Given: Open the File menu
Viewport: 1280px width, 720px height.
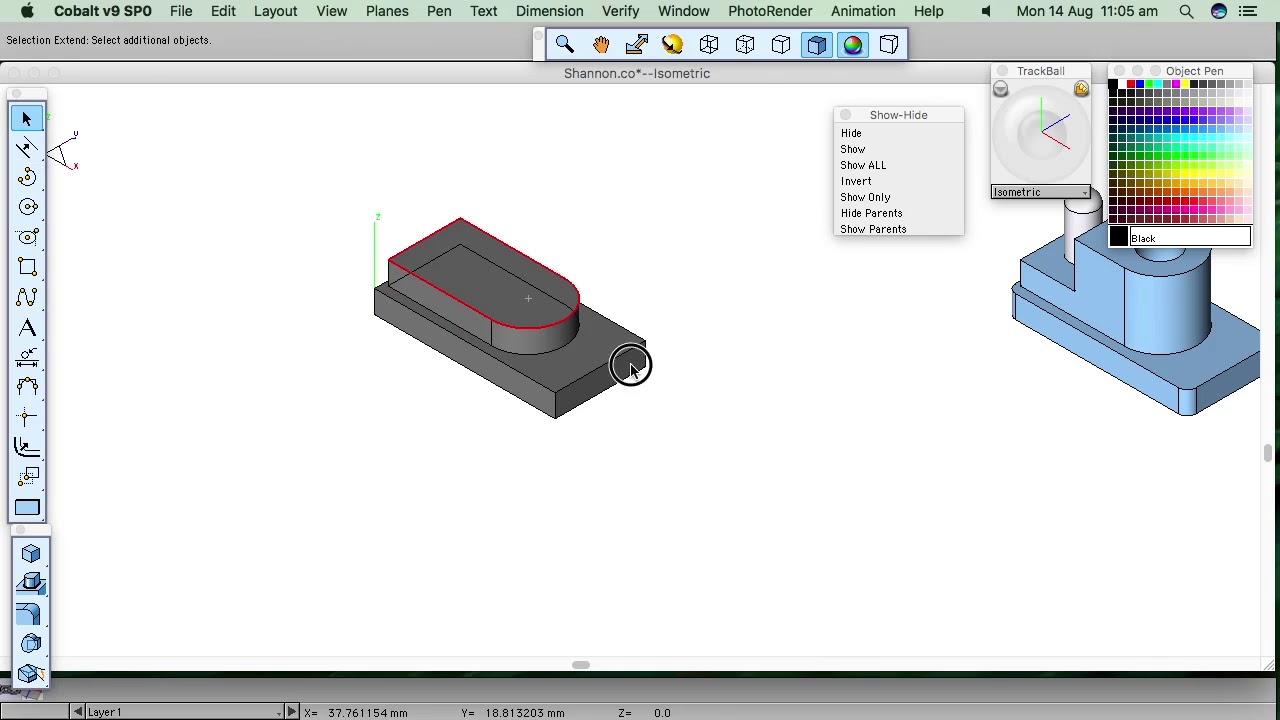Looking at the screenshot, I should (181, 11).
